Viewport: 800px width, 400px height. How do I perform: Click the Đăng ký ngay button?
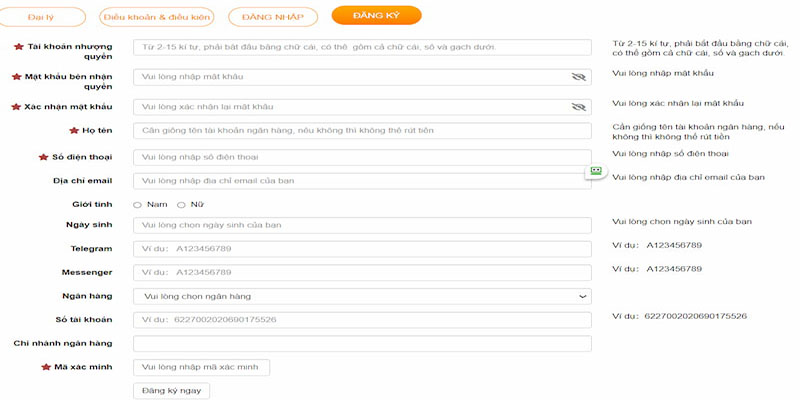[x=171, y=391]
